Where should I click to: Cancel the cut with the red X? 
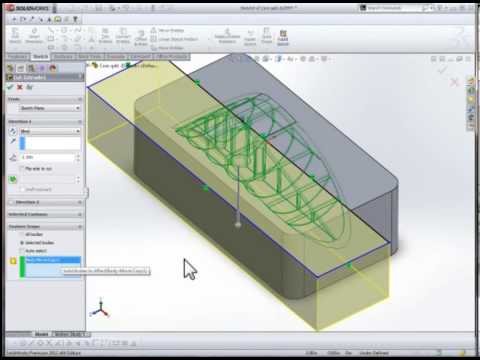pos(20,87)
